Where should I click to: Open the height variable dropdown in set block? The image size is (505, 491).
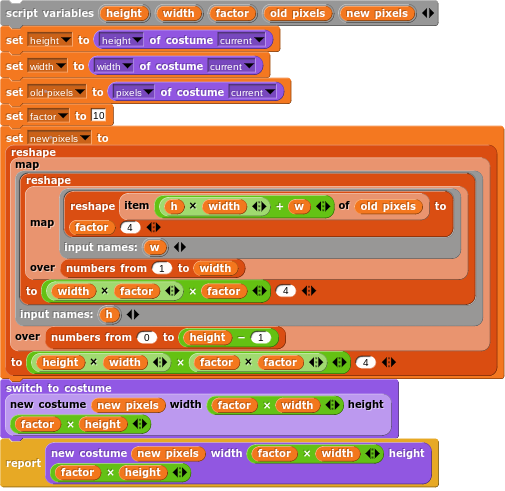point(66,40)
